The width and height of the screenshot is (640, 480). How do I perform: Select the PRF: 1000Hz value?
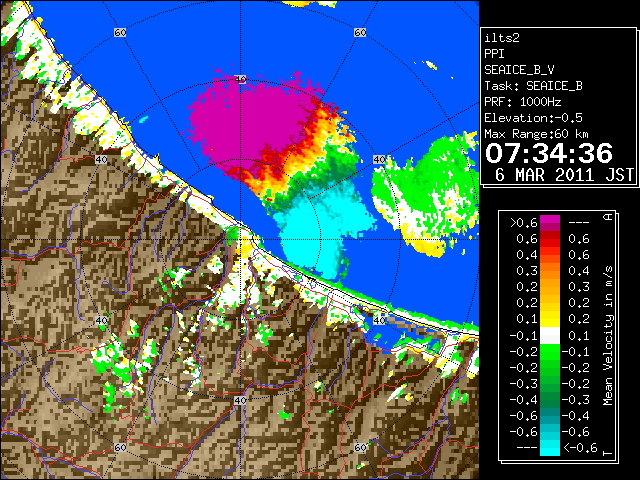523,102
